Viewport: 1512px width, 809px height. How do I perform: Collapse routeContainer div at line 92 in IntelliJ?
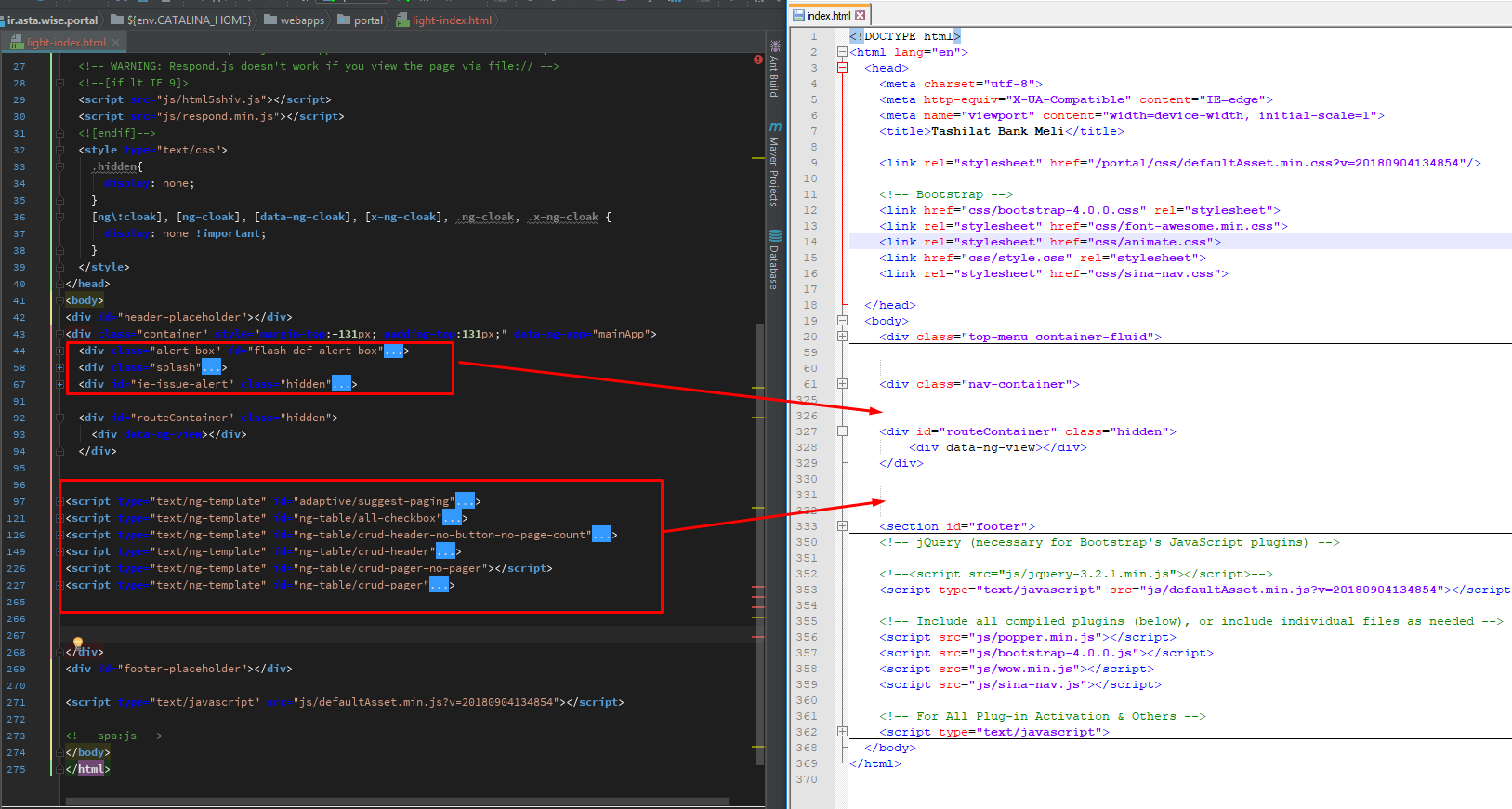[x=59, y=418]
